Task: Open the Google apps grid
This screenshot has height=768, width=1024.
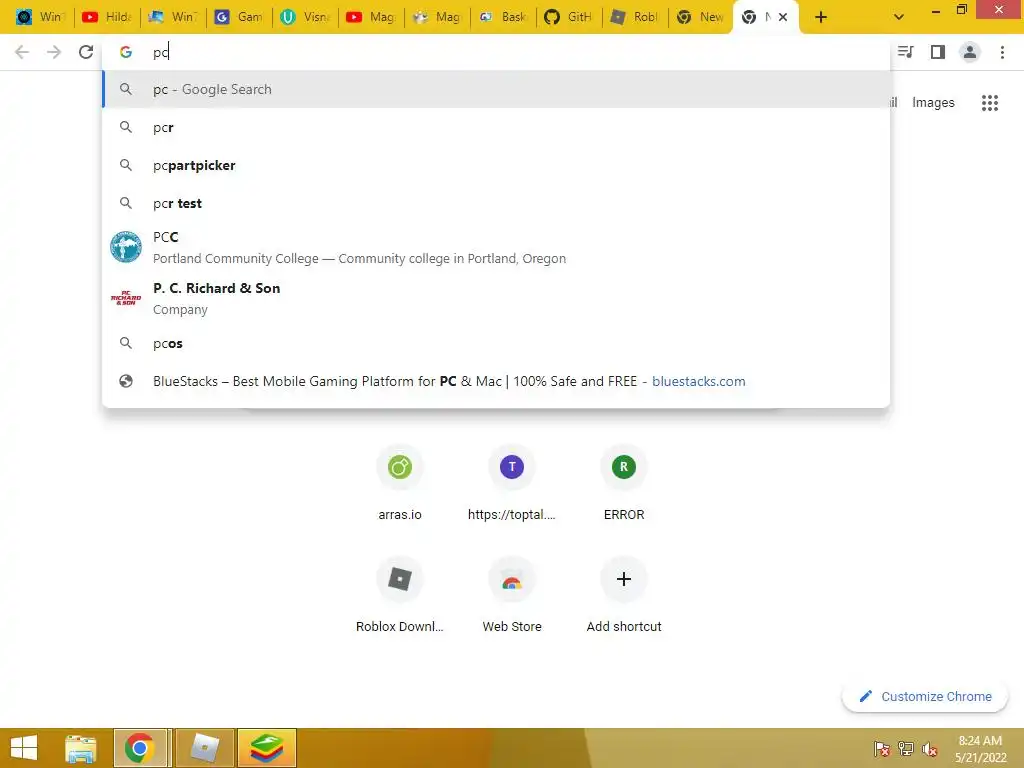Action: tap(990, 103)
